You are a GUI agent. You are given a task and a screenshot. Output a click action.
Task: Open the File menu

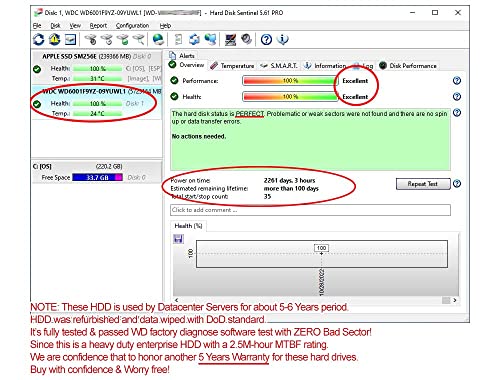pos(37,26)
